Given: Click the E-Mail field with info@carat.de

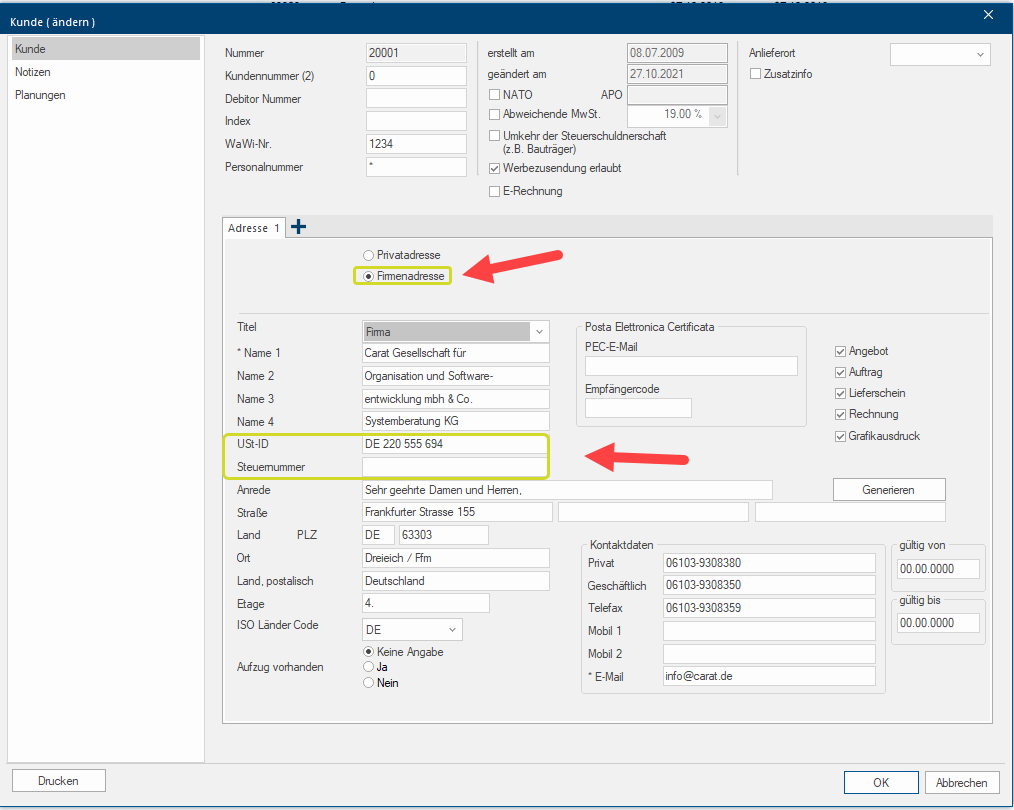Looking at the screenshot, I should click(x=770, y=676).
